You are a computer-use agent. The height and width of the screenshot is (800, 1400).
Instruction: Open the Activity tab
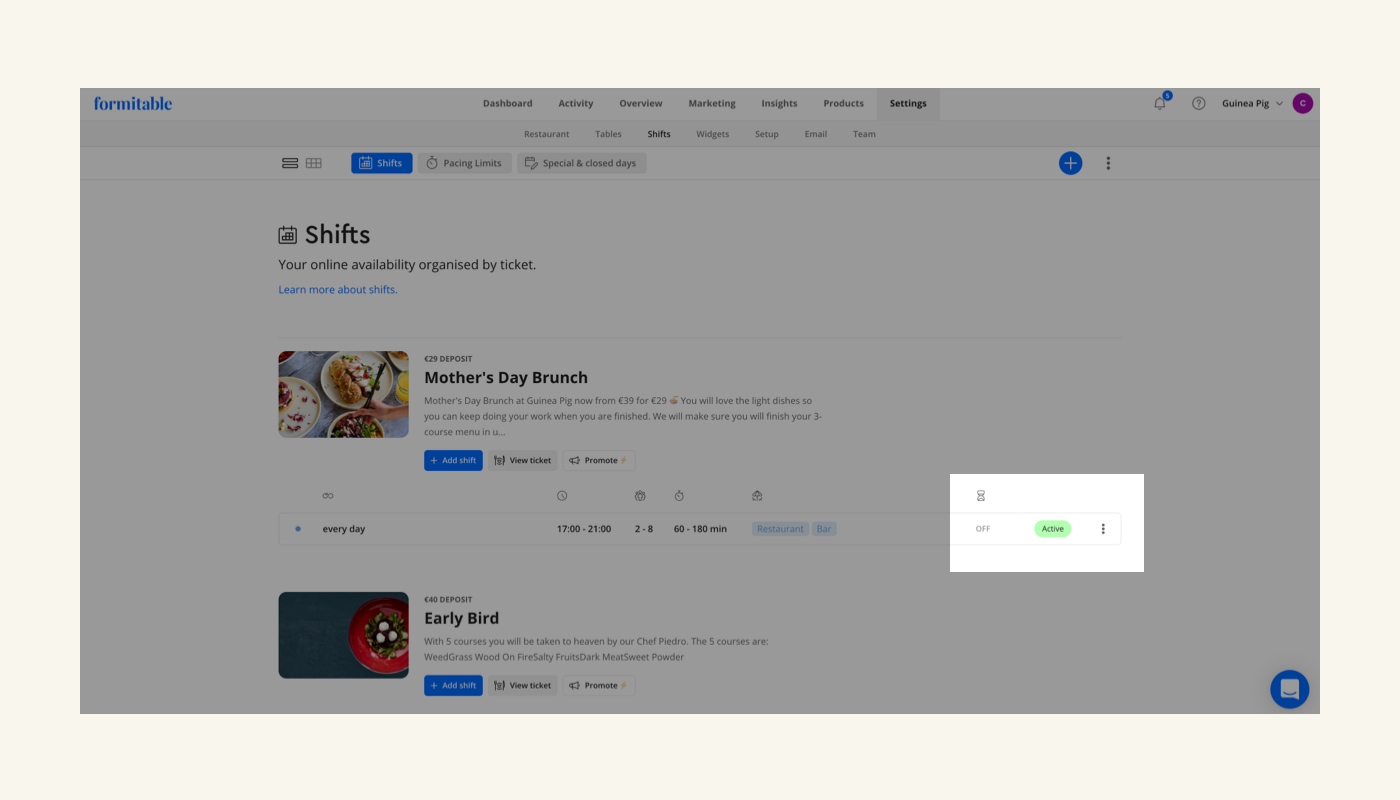(576, 103)
